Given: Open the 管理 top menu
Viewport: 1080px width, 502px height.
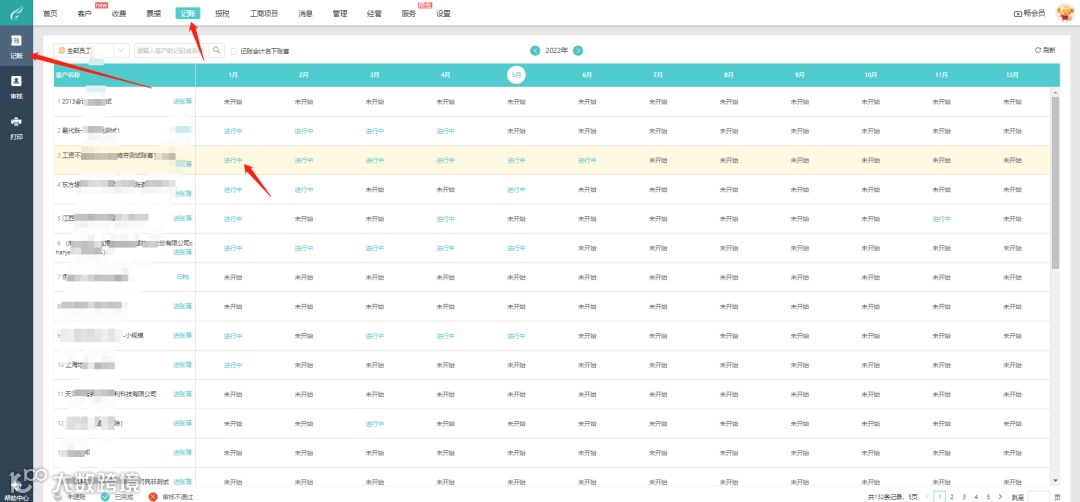Looking at the screenshot, I should tap(340, 13).
